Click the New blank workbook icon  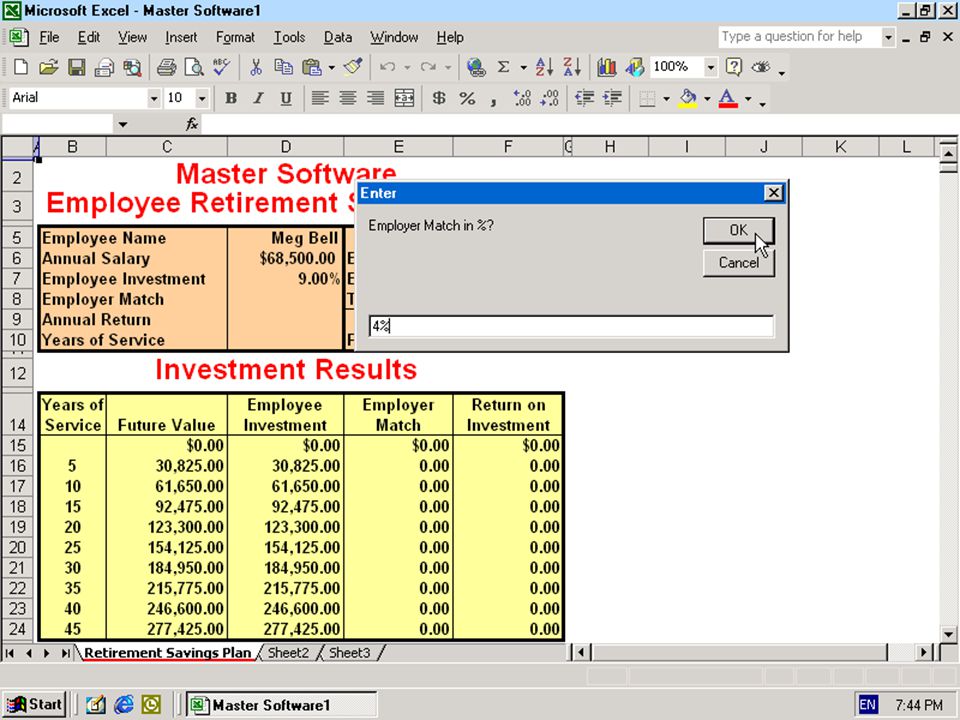[21, 67]
